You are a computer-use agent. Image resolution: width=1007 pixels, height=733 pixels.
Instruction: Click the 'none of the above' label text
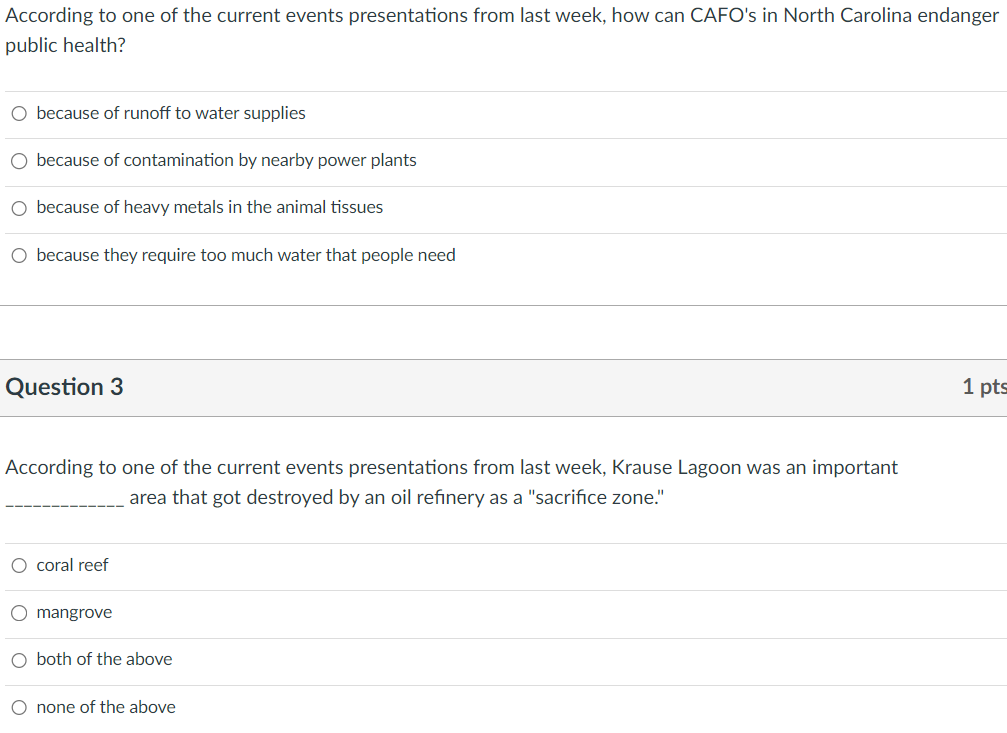[x=106, y=707]
